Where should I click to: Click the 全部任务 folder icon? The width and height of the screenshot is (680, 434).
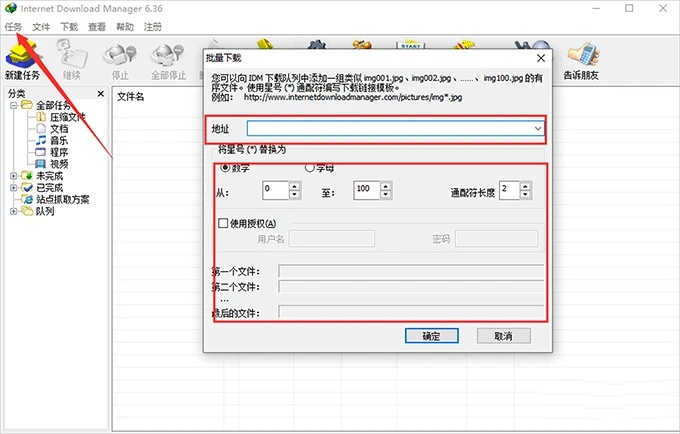(27, 105)
